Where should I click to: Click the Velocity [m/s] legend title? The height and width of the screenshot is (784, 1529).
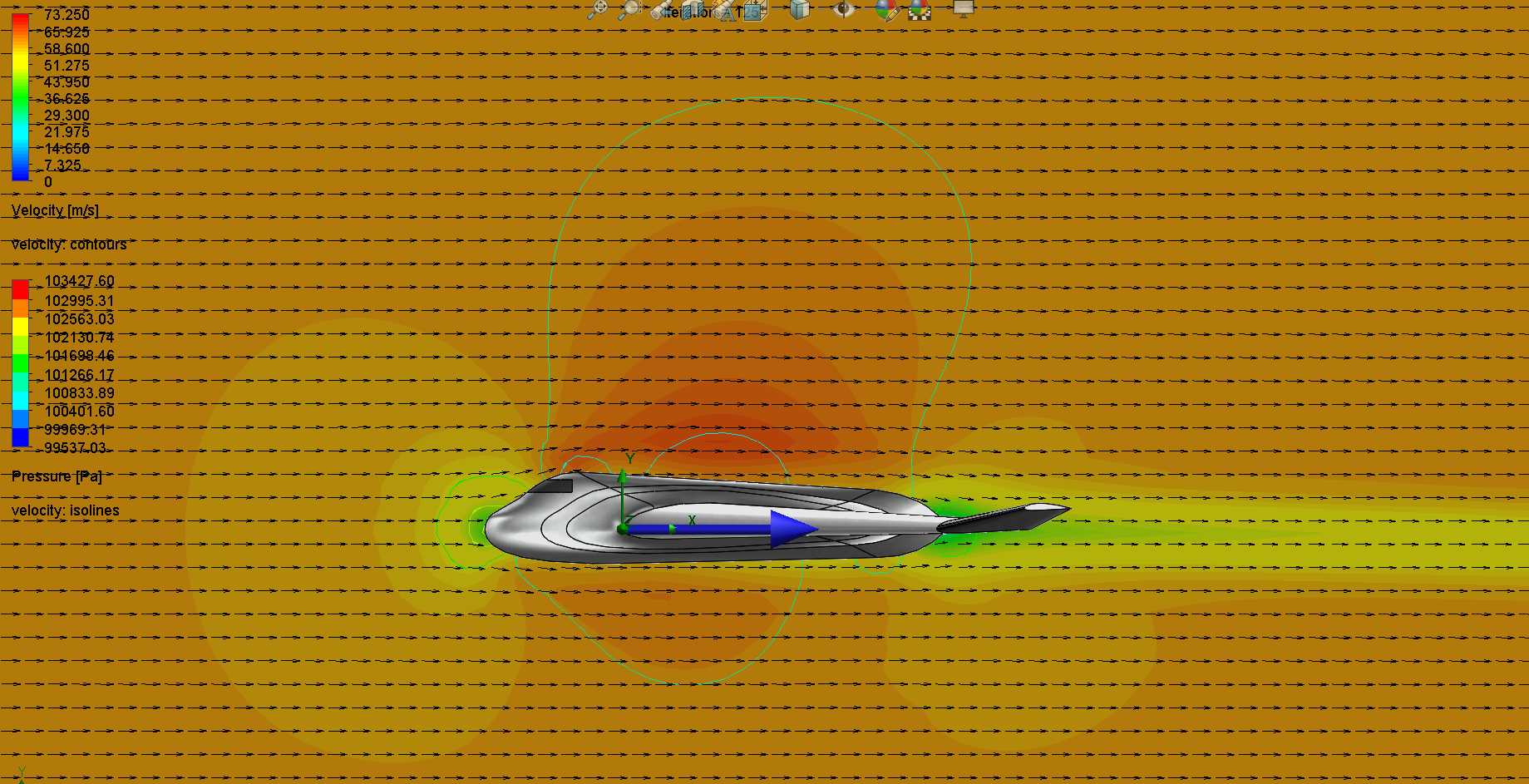pyautogui.click(x=55, y=210)
